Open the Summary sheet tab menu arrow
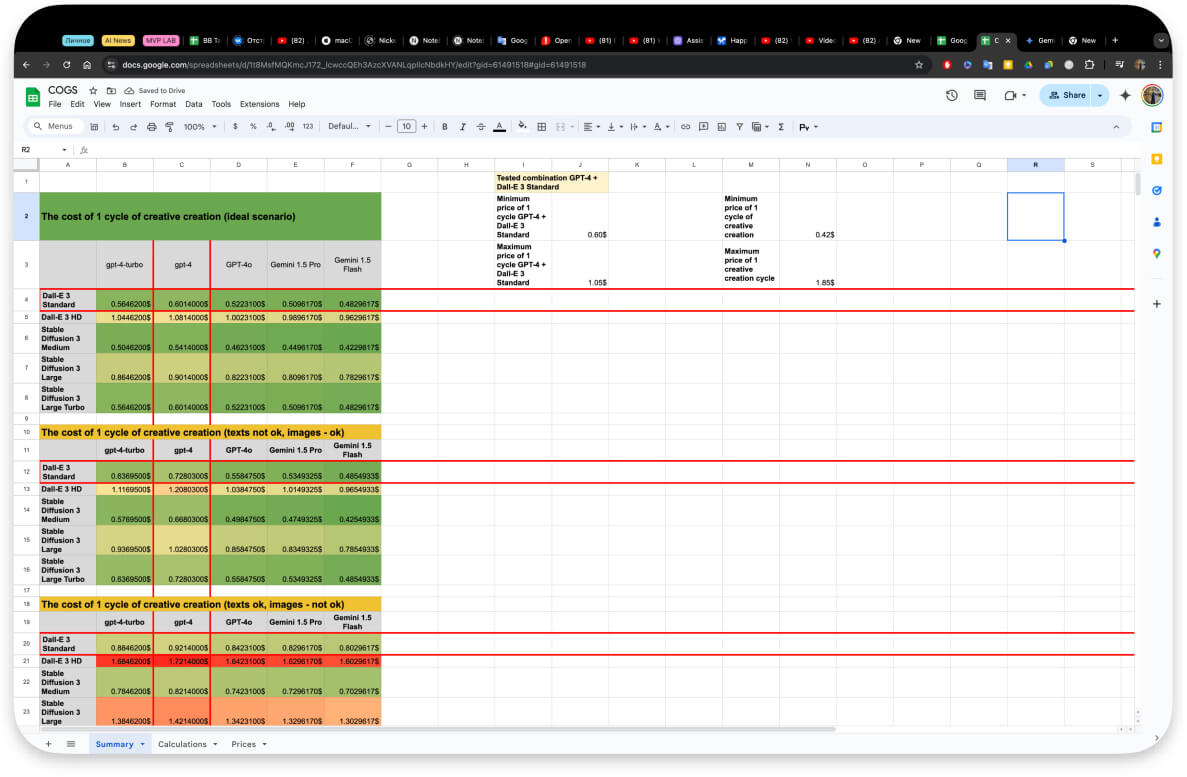The image size is (1187, 777). 142,744
